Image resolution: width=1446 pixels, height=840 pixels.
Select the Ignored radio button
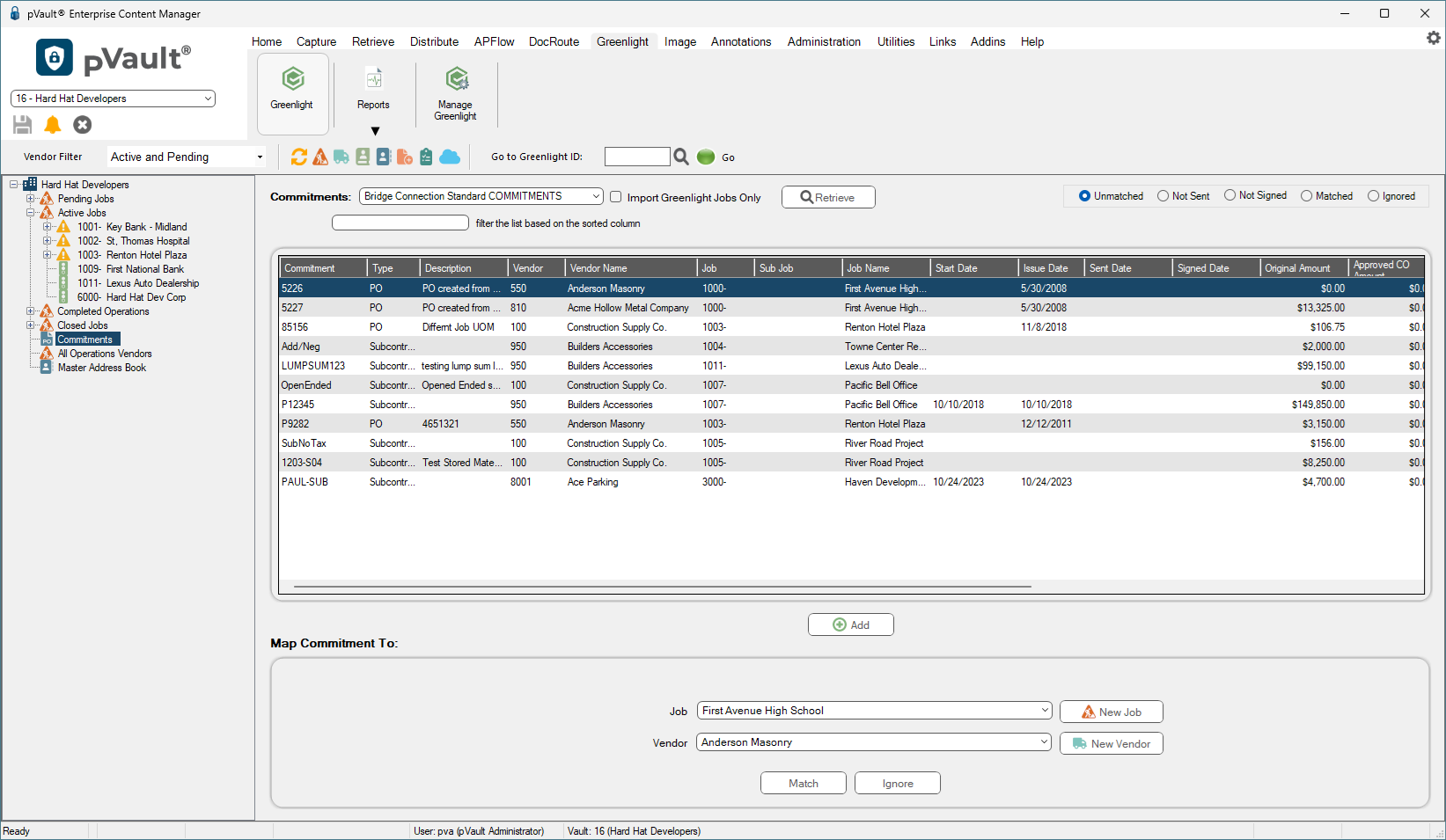pos(1374,196)
